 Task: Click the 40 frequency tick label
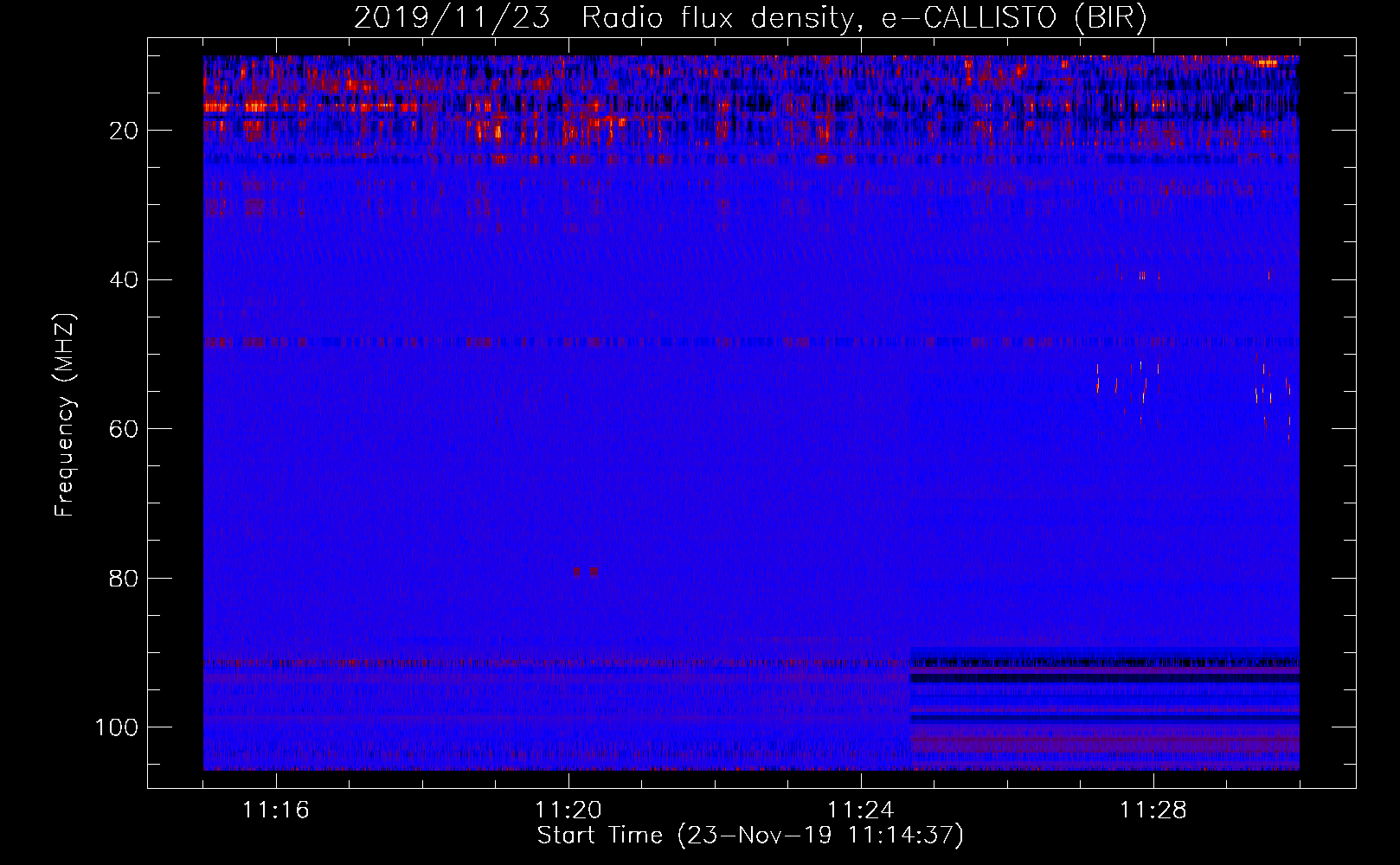point(124,279)
